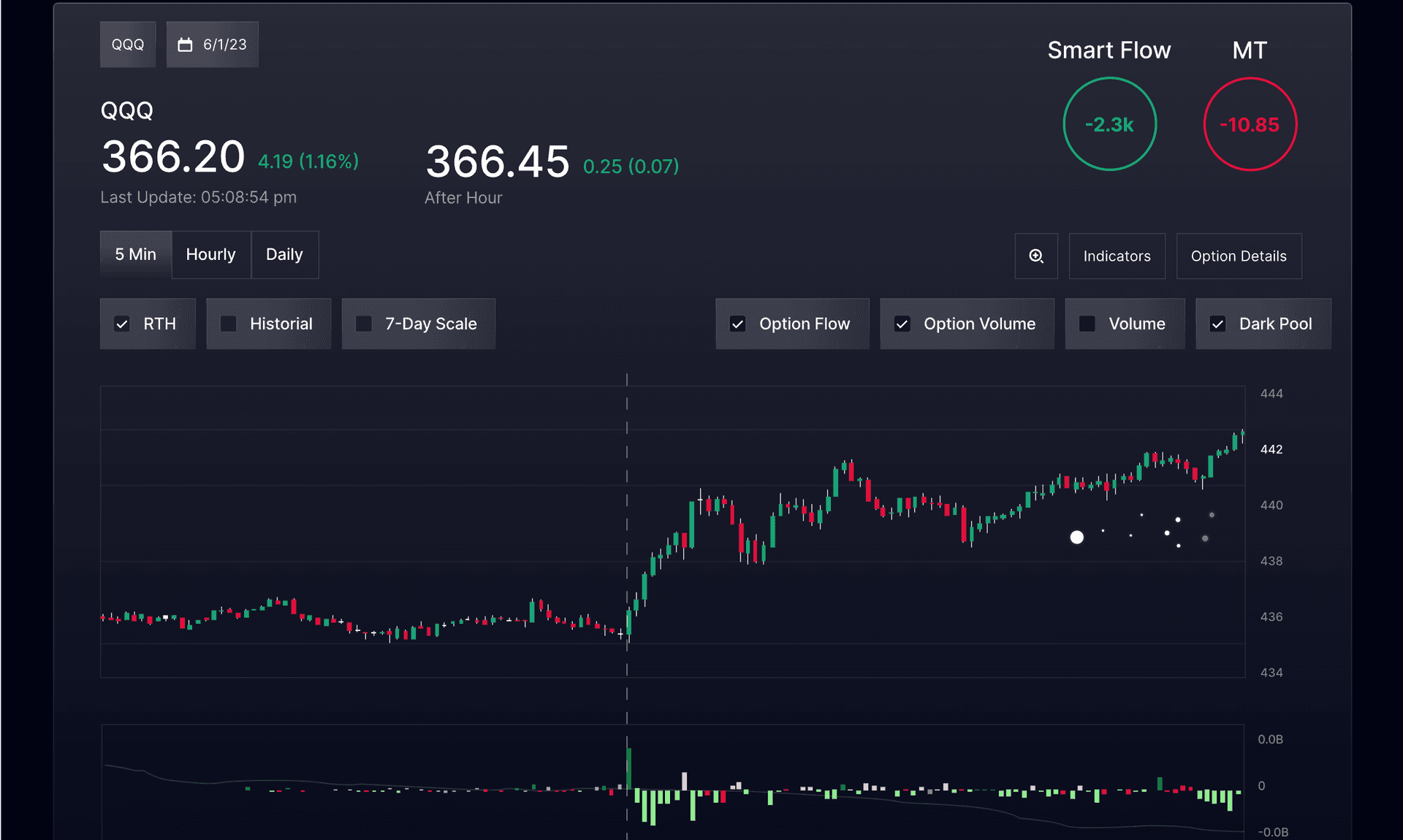Switch to the 5 Min tab
Viewport: 1403px width, 840px height.
(136, 254)
